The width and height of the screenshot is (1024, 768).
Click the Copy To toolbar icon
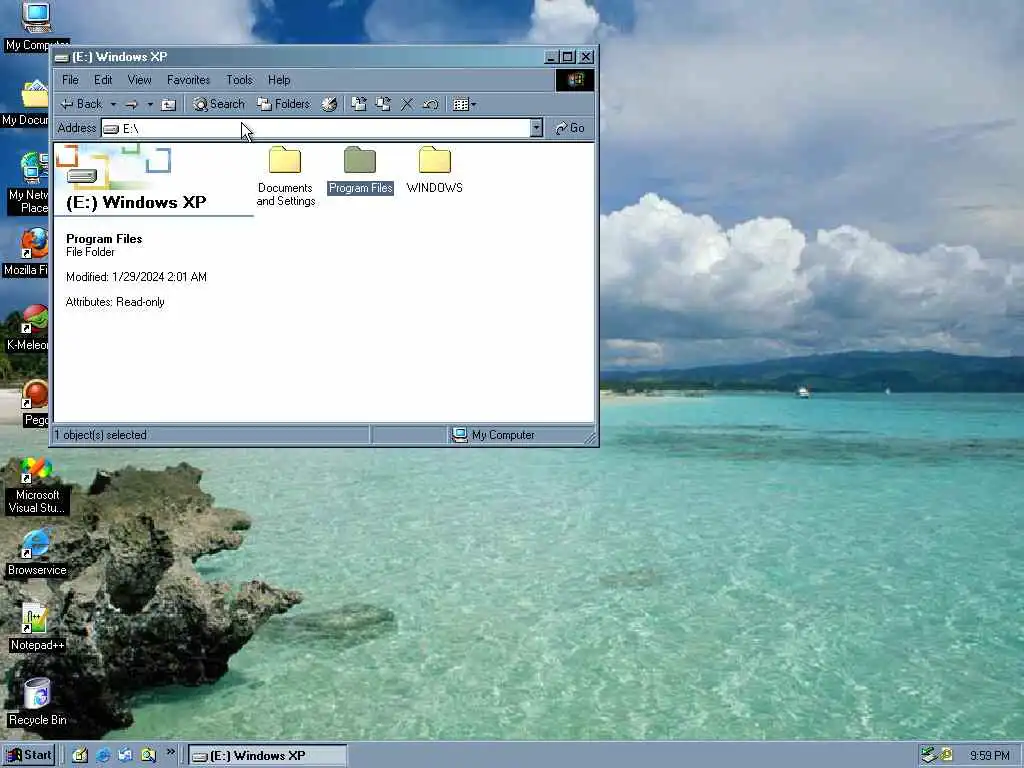[383, 104]
